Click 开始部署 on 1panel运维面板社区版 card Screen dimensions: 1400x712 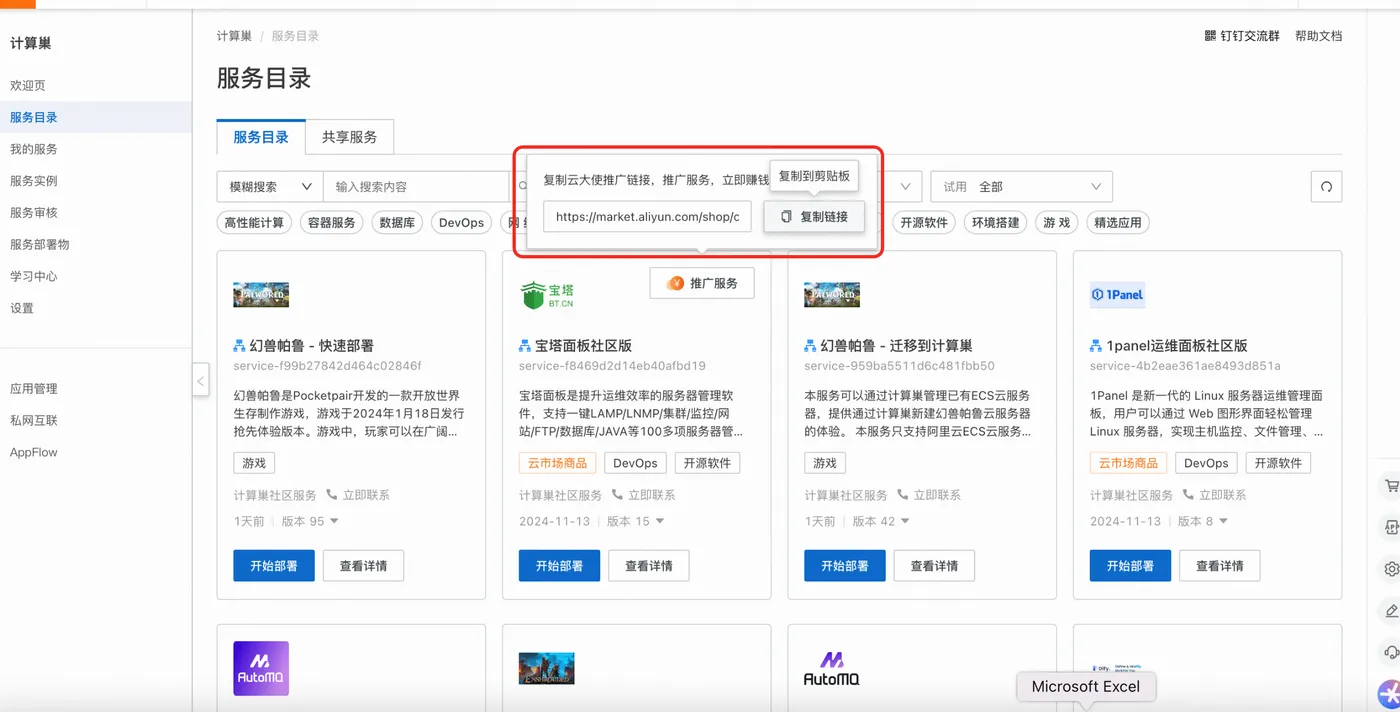1130,566
